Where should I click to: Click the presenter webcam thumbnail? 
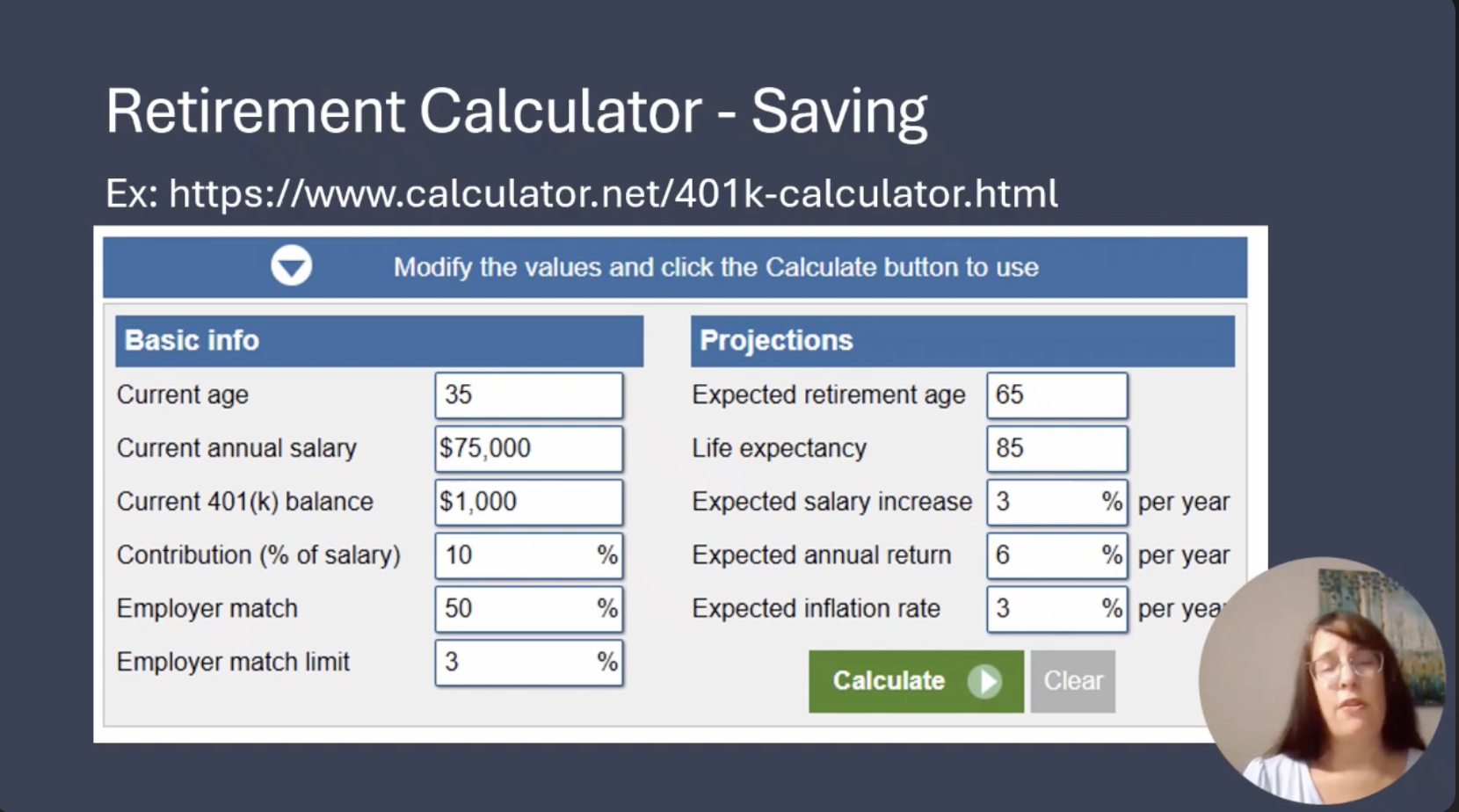(x=1323, y=680)
